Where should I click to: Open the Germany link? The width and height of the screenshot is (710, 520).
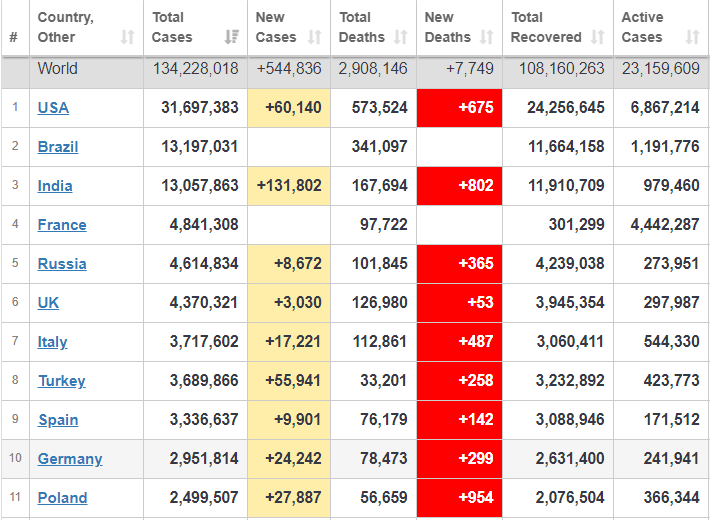click(70, 459)
